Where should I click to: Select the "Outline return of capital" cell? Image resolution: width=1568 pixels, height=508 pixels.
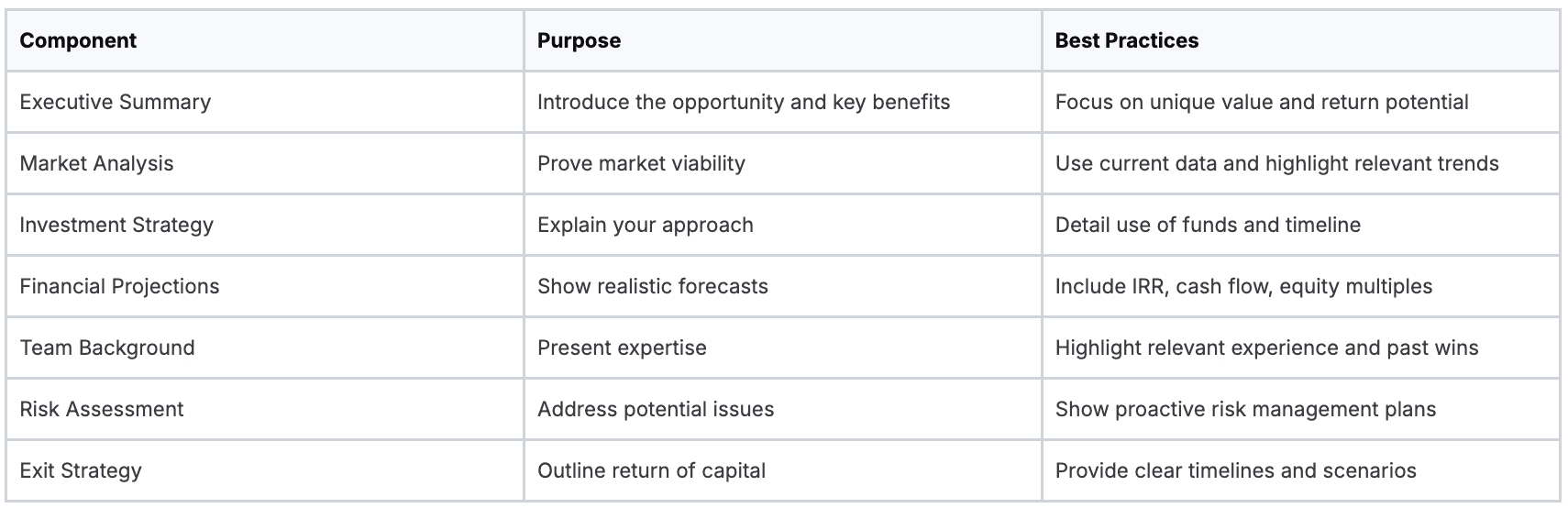(x=651, y=470)
